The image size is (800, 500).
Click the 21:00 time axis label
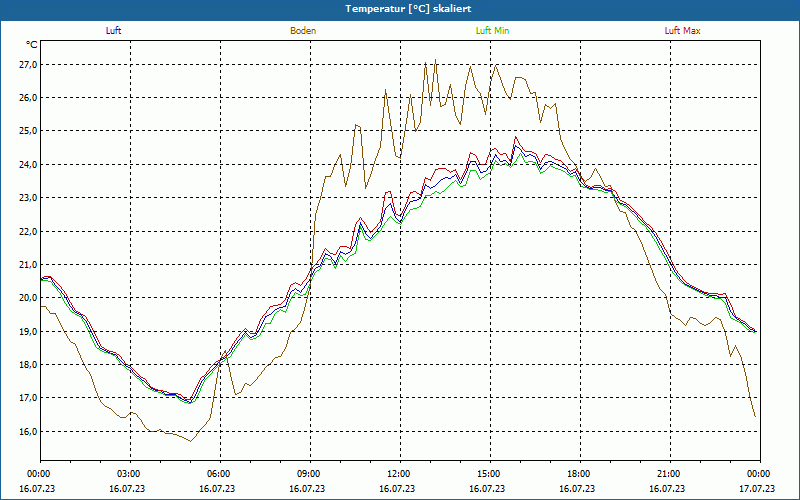click(670, 474)
